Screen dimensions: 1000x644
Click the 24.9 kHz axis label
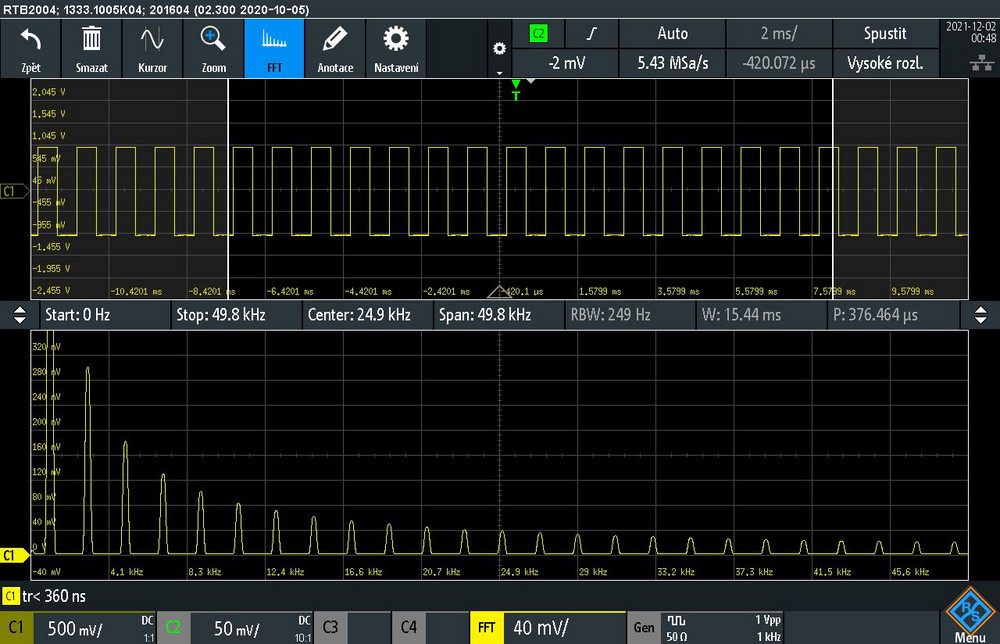click(x=519, y=572)
